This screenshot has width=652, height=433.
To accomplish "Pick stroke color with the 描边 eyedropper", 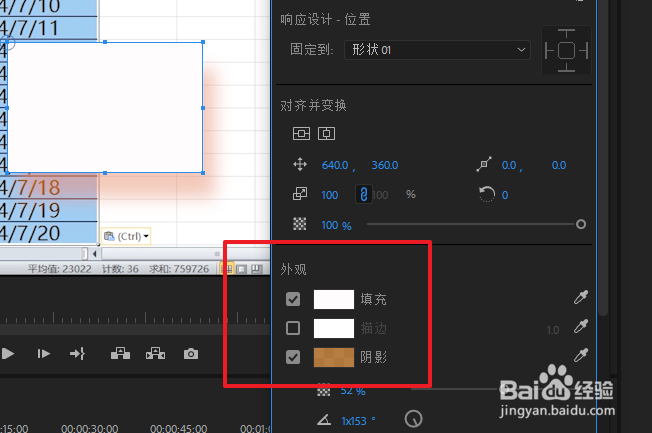I will click(x=581, y=326).
